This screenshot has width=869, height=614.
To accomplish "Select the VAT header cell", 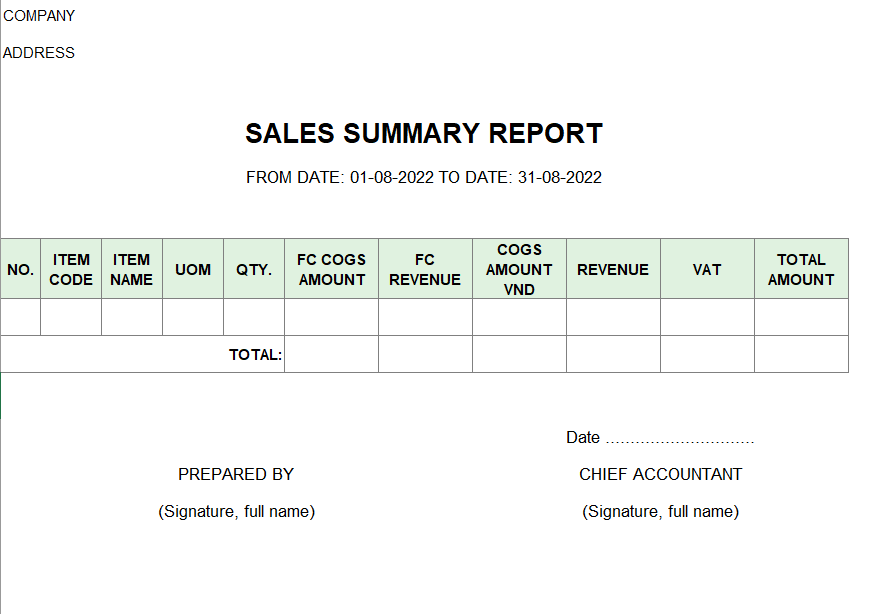I will click(707, 269).
